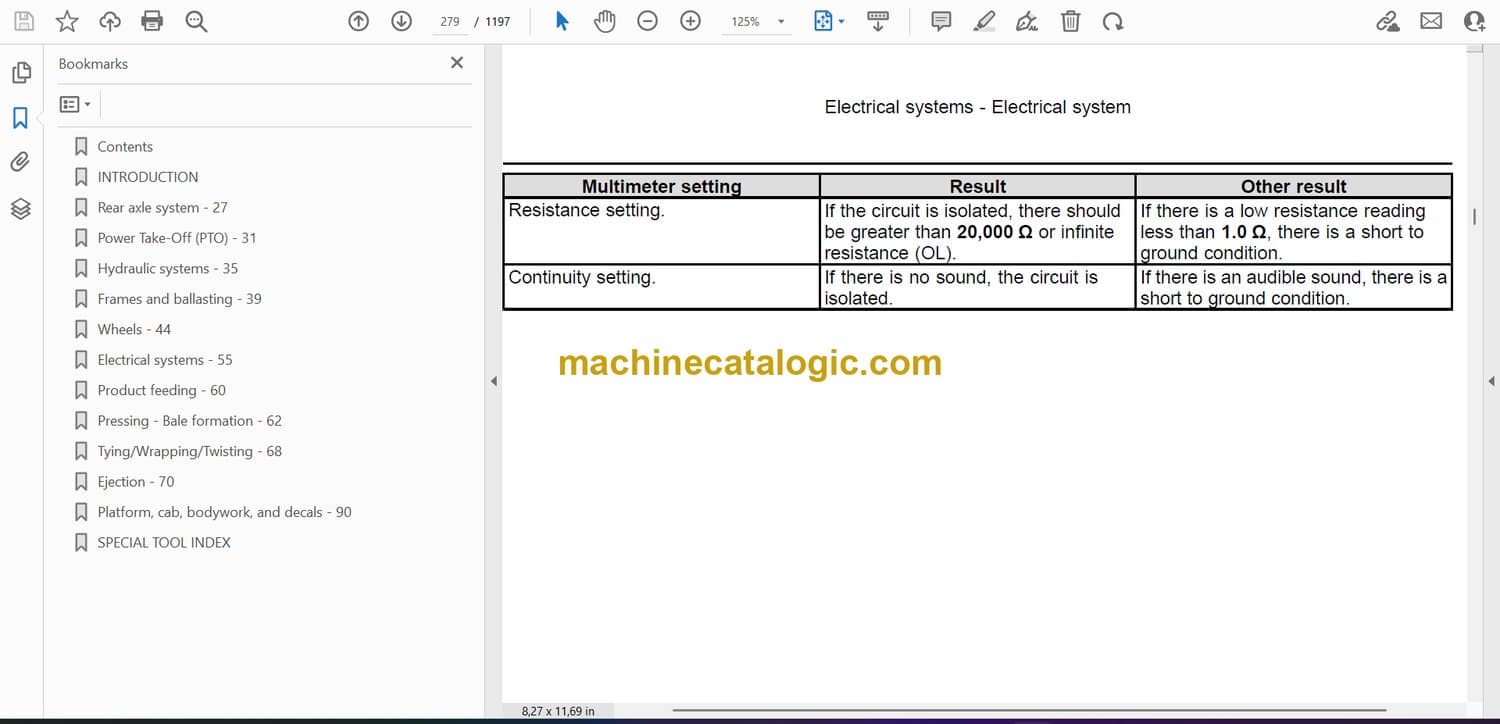Toggle the Attachments paperclip panel
Screen dimensions: 1500x724
(x=20, y=162)
